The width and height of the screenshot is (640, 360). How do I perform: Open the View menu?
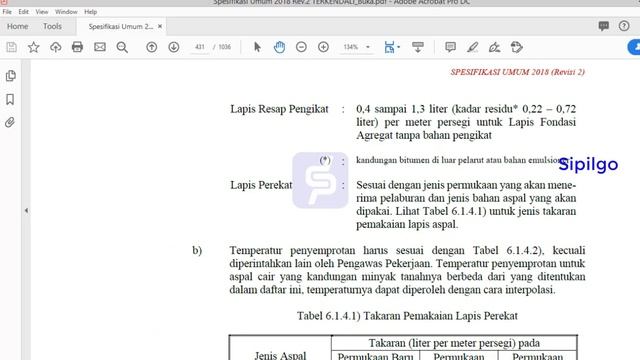click(42, 12)
